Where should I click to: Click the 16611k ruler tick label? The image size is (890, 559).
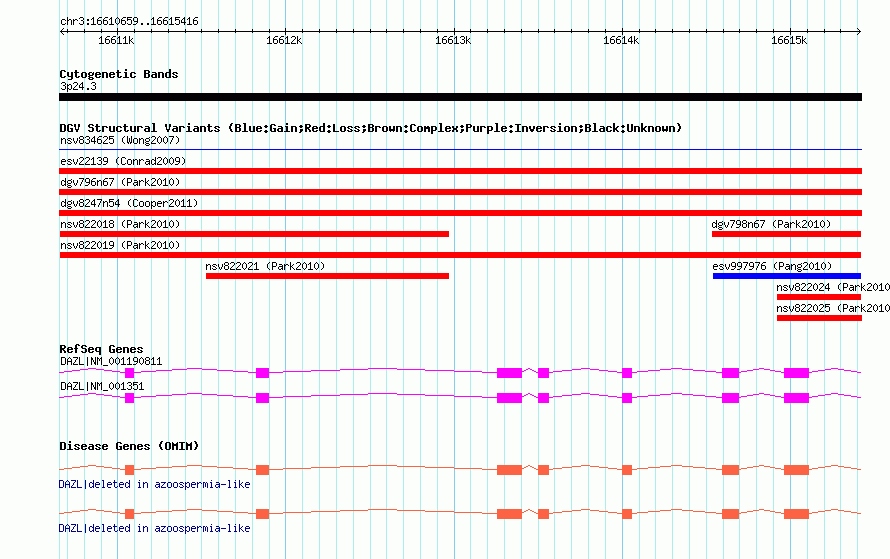[x=116, y=40]
